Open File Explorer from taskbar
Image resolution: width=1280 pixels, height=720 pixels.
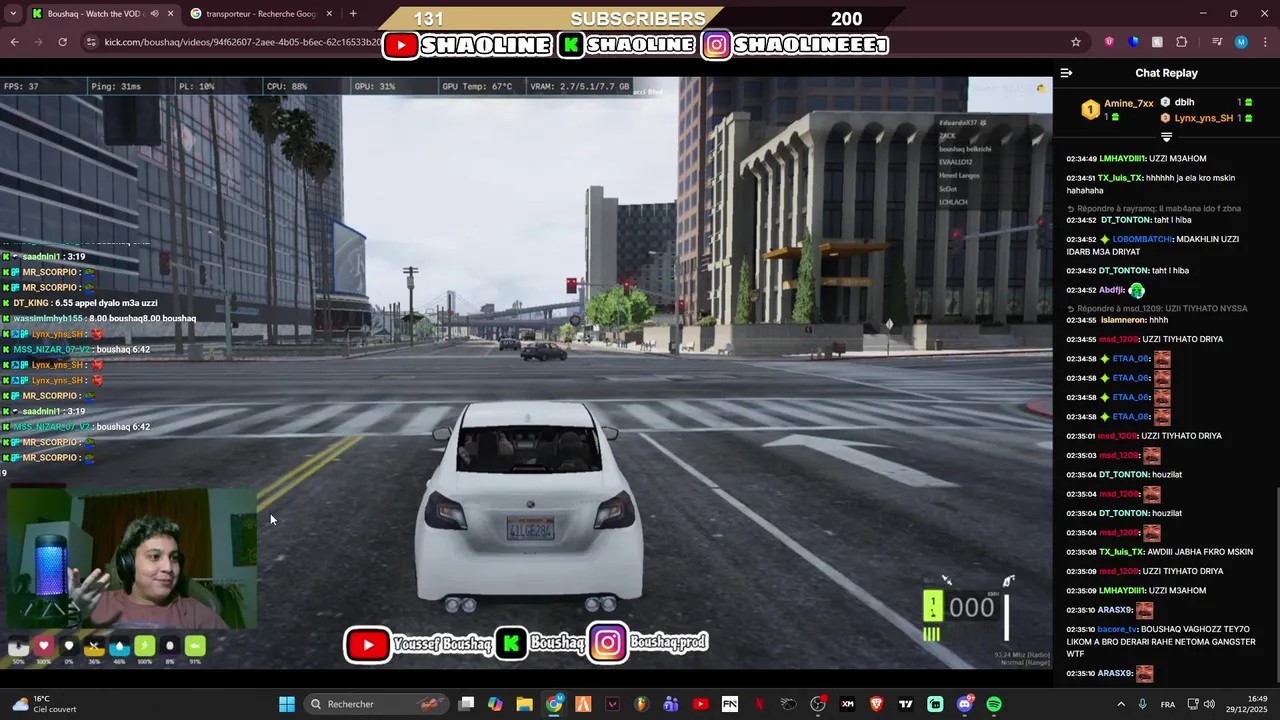[524, 704]
